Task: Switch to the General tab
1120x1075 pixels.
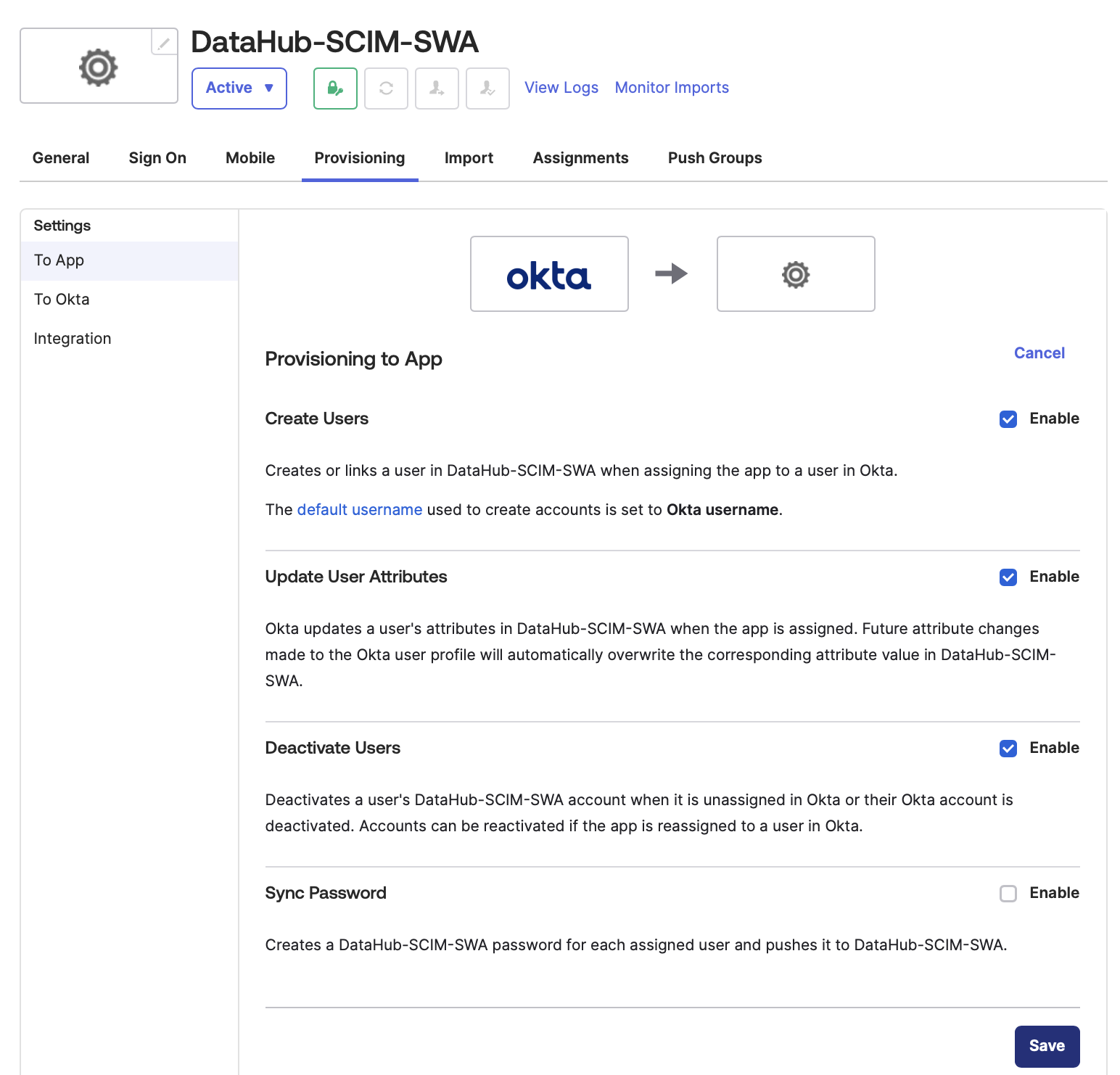Action: coord(61,158)
